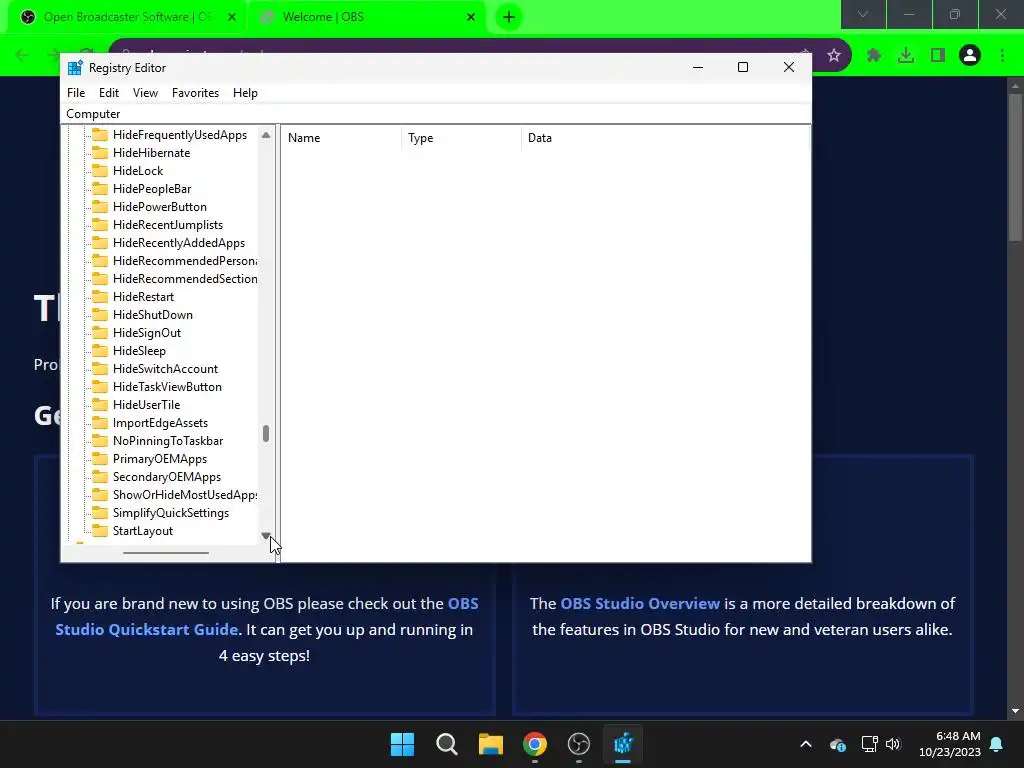
Task: Open Chrome profile avatar
Action: [970, 56]
